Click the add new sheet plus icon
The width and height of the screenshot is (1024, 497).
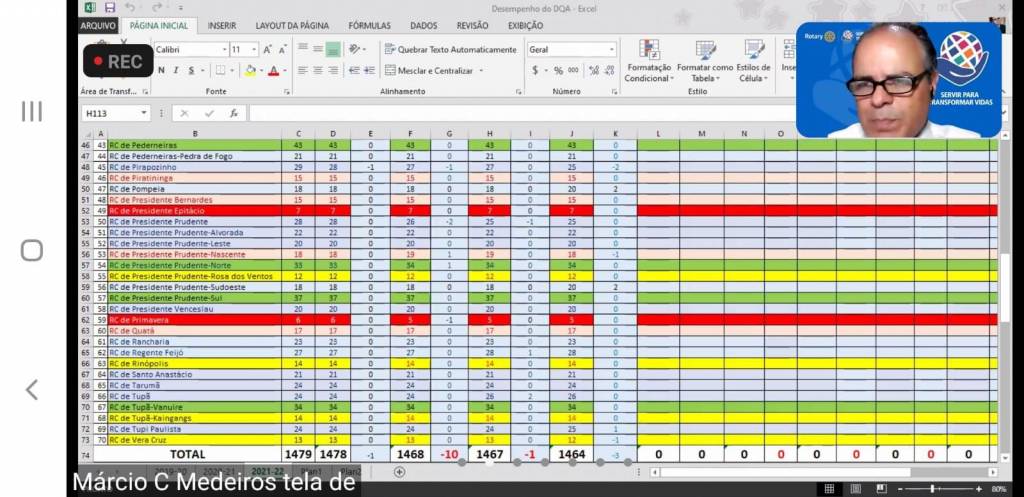coord(399,471)
